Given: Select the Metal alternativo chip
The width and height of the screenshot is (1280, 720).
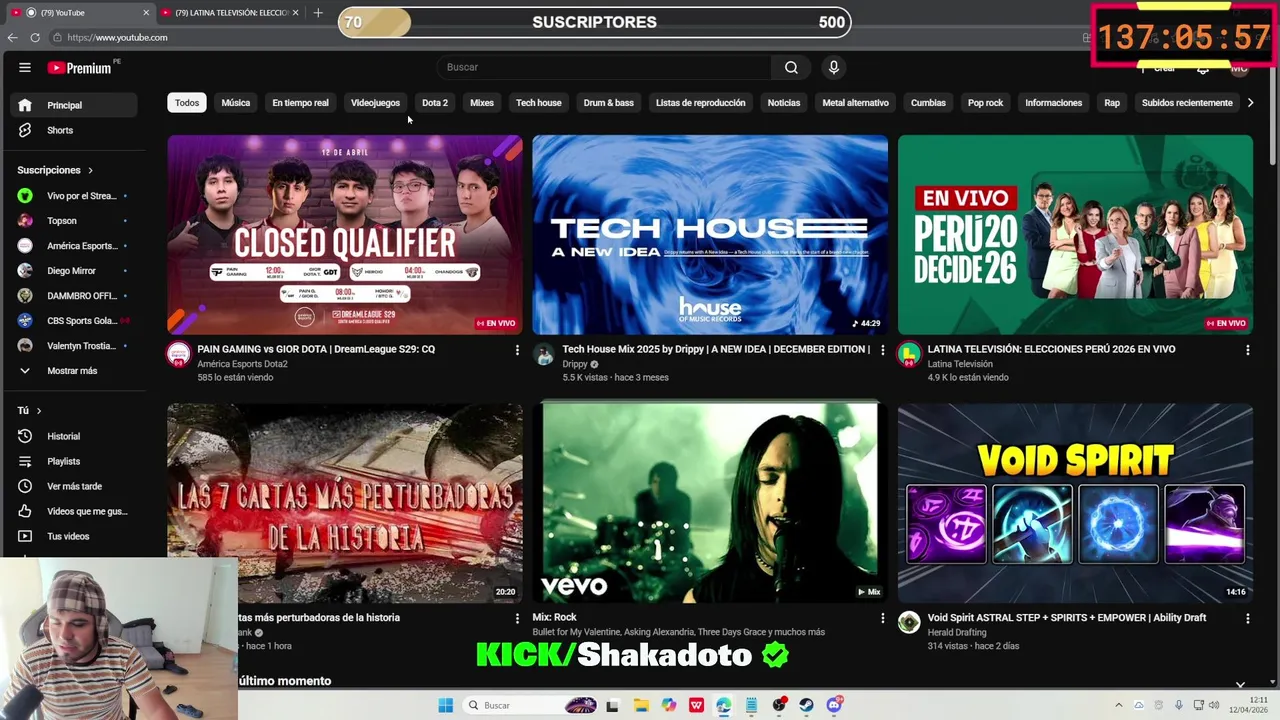Looking at the screenshot, I should (855, 103).
